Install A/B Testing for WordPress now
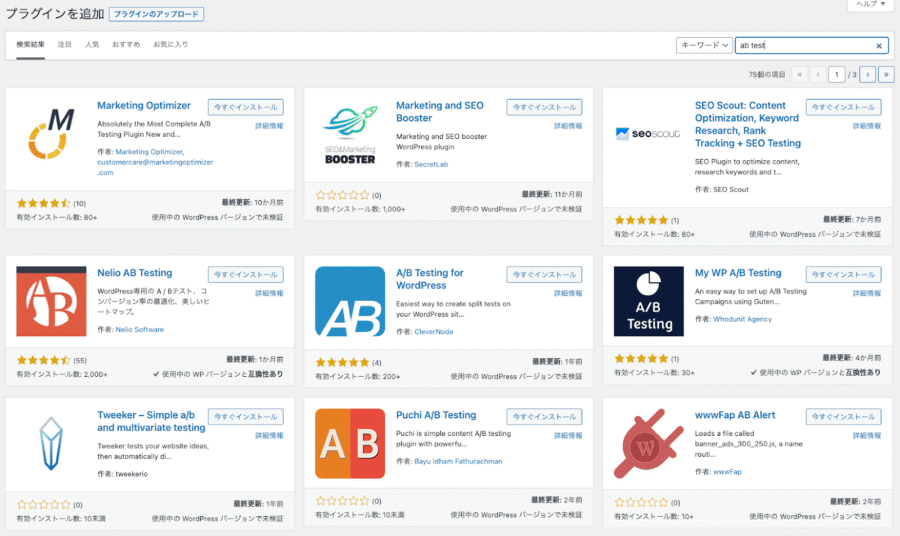 [x=544, y=275]
